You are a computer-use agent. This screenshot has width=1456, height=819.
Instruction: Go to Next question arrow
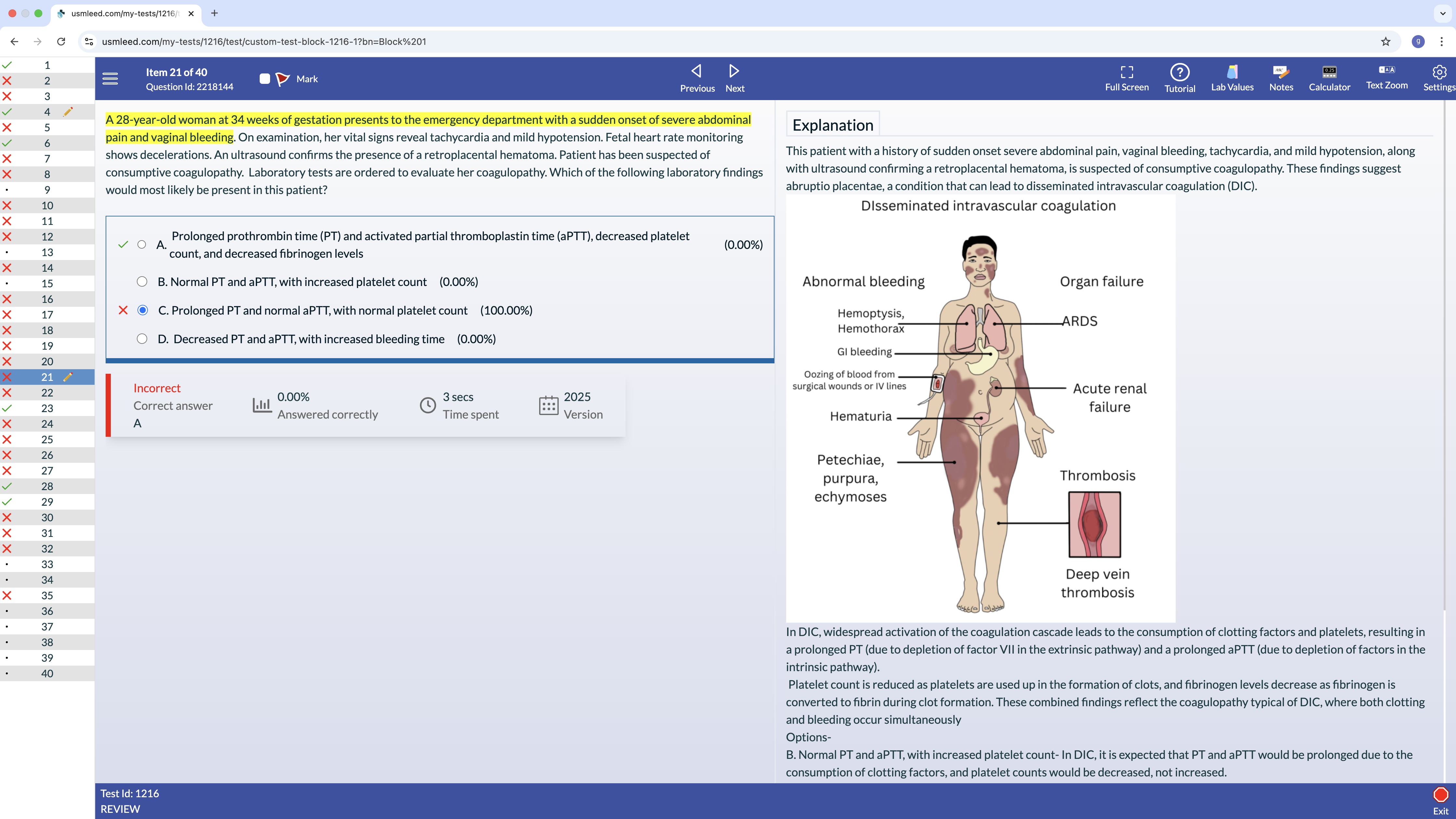pos(734,71)
